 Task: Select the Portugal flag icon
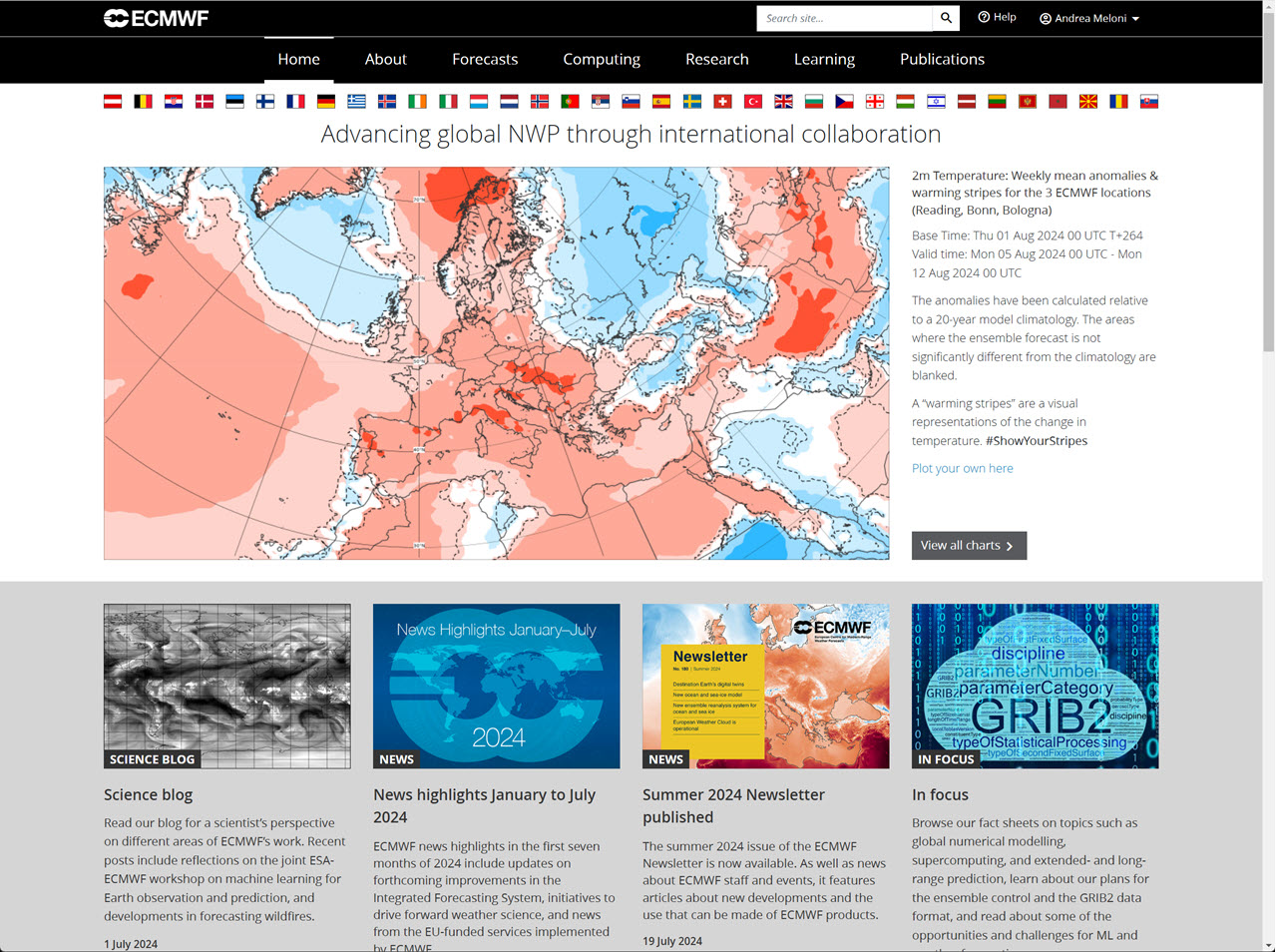pos(570,102)
